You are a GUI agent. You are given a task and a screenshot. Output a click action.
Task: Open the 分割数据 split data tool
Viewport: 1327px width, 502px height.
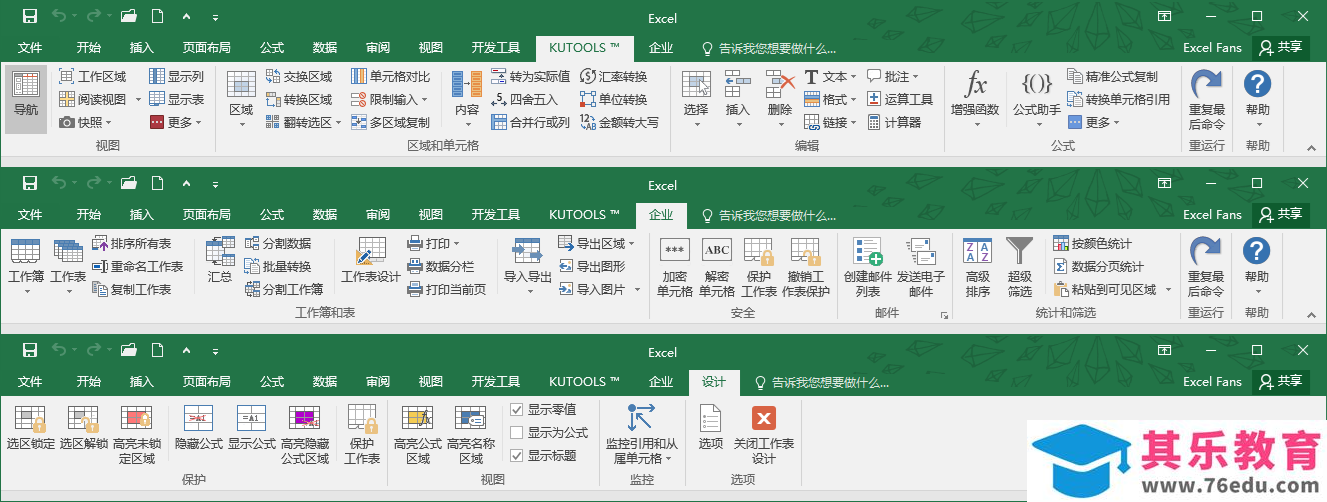[278, 243]
